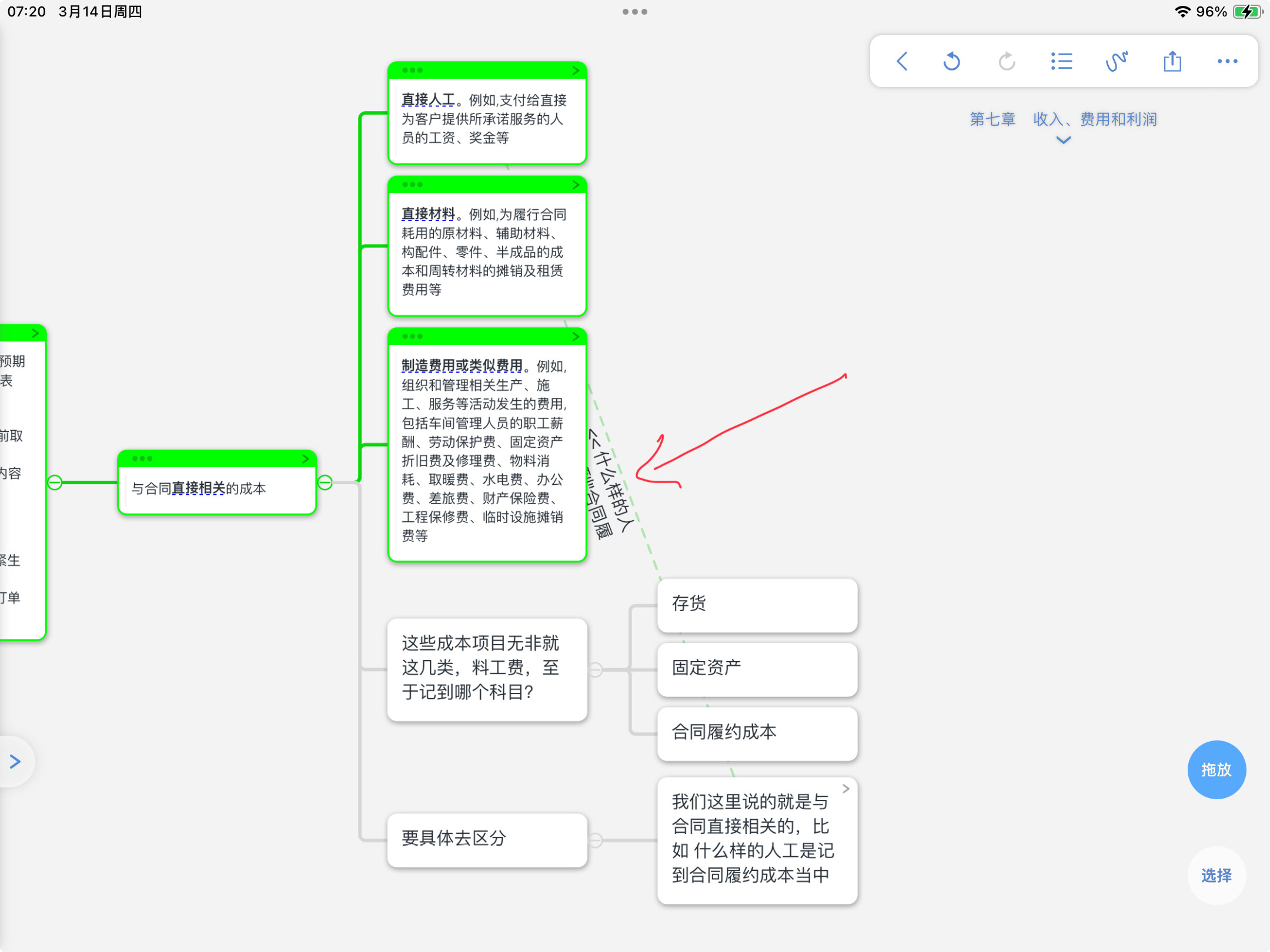Open three-dot menu on 直接人工 node
1270x952 pixels.
coord(412,71)
